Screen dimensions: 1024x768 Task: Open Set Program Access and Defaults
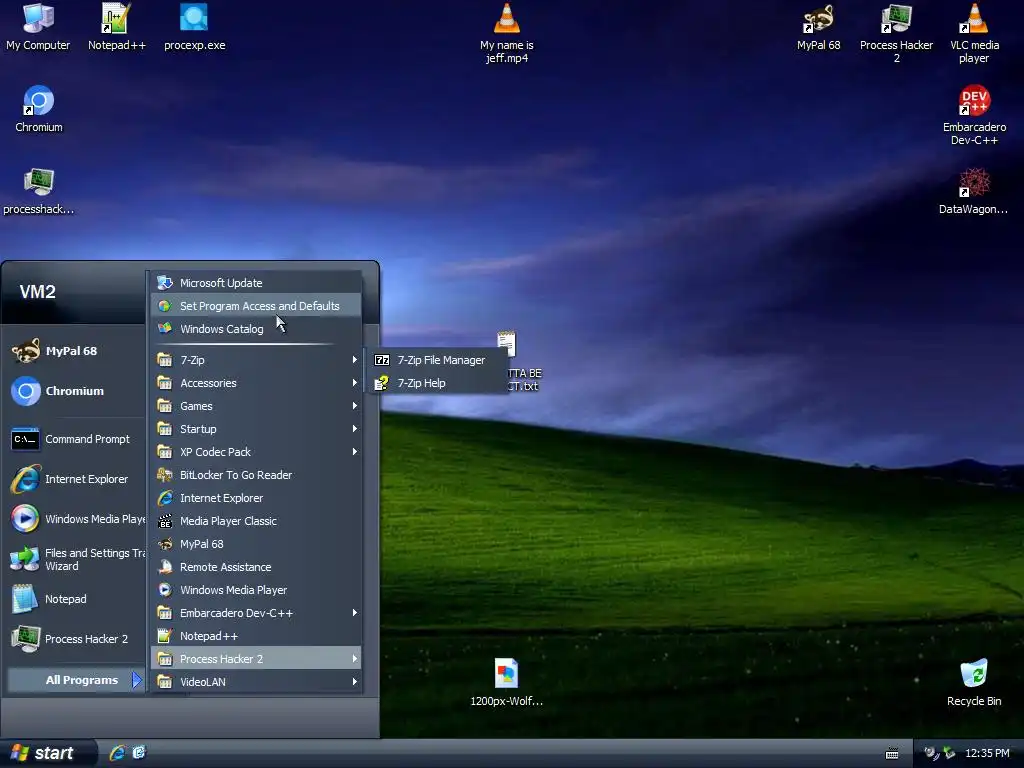(257, 306)
